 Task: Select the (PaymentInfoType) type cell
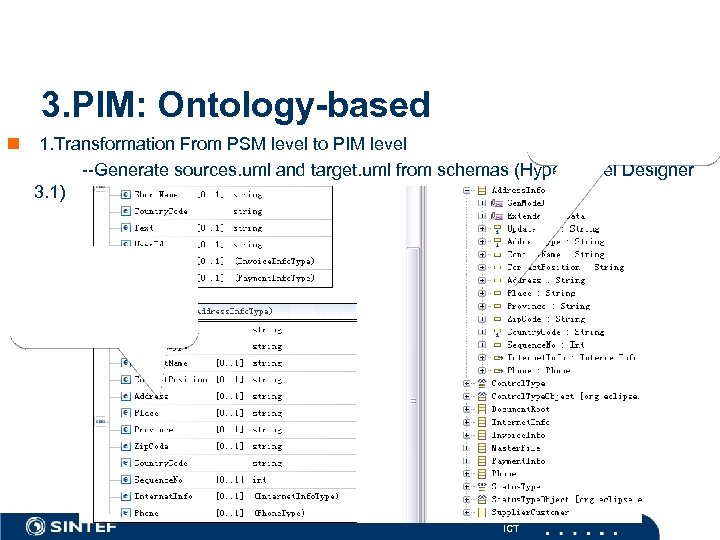click(275, 278)
